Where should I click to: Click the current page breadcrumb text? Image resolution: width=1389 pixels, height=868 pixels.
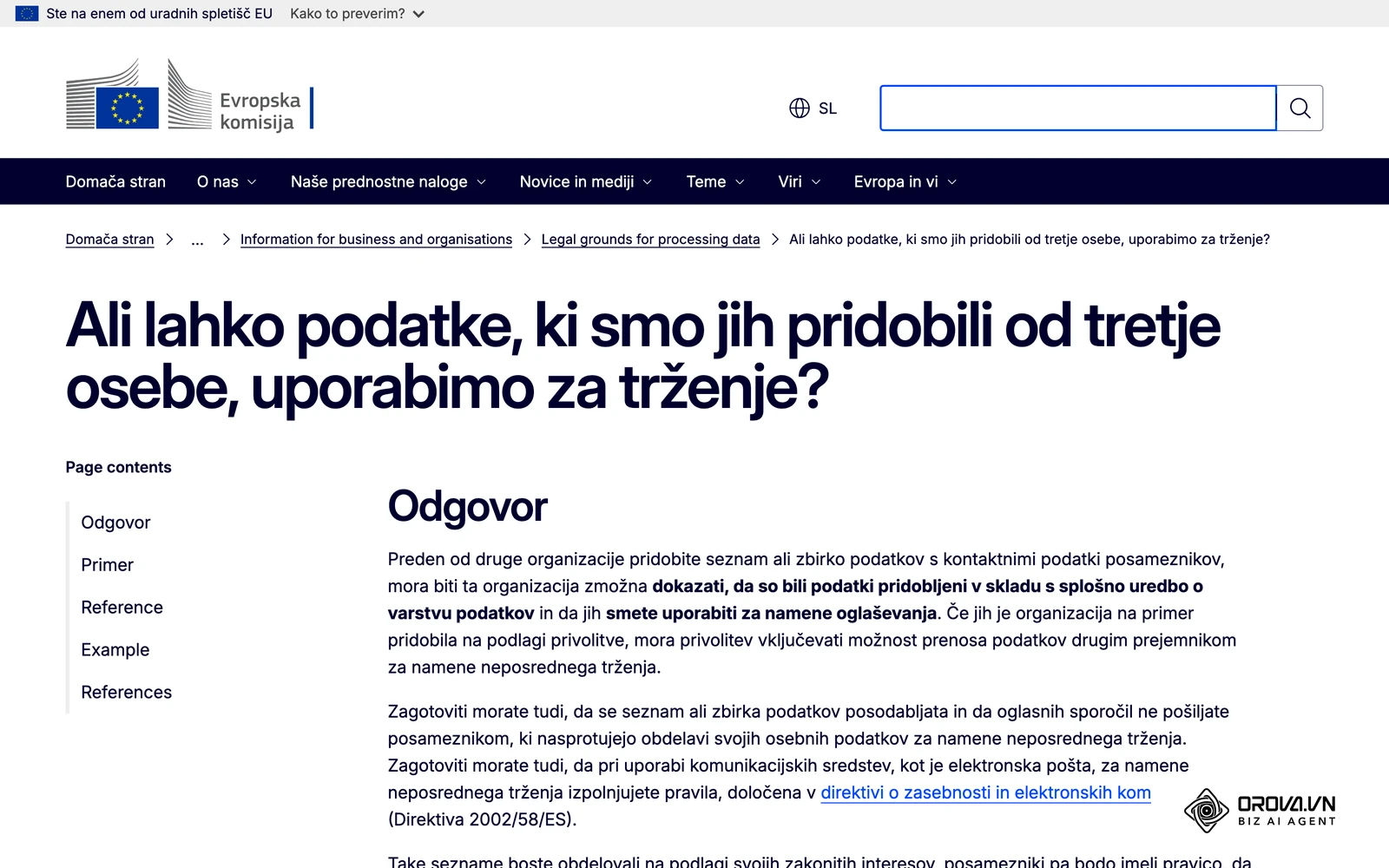coord(1029,240)
